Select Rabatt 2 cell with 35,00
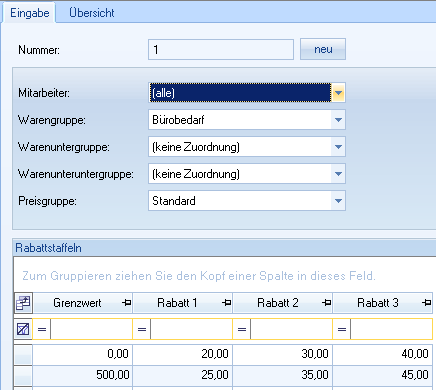Screen dimensions: 436x390 pos(283,375)
